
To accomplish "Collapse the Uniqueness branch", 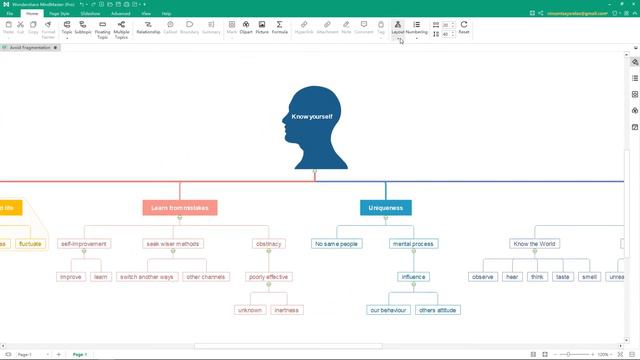I will pos(386,218).
